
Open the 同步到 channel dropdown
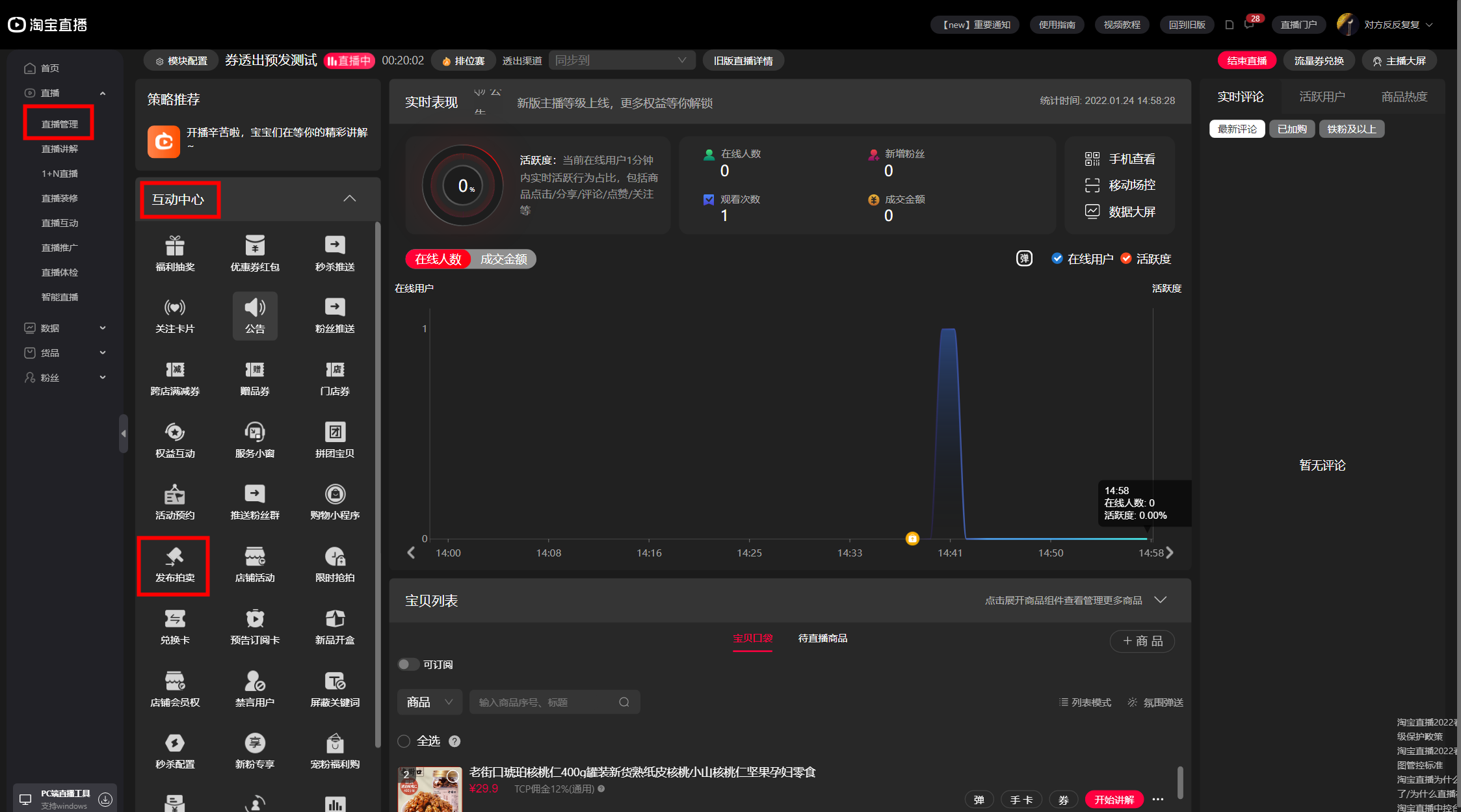(x=622, y=60)
